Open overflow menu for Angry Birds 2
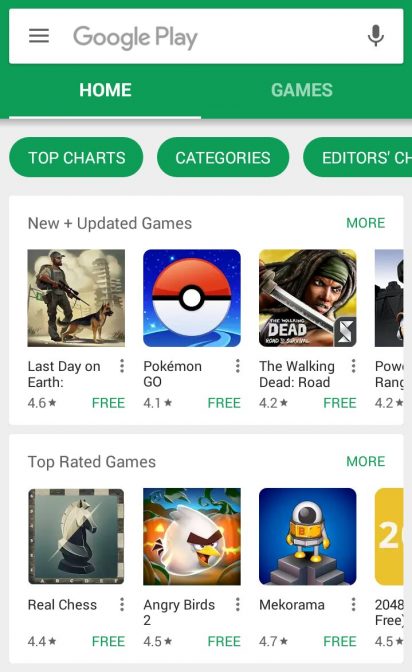The image size is (412, 672). pos(238,604)
